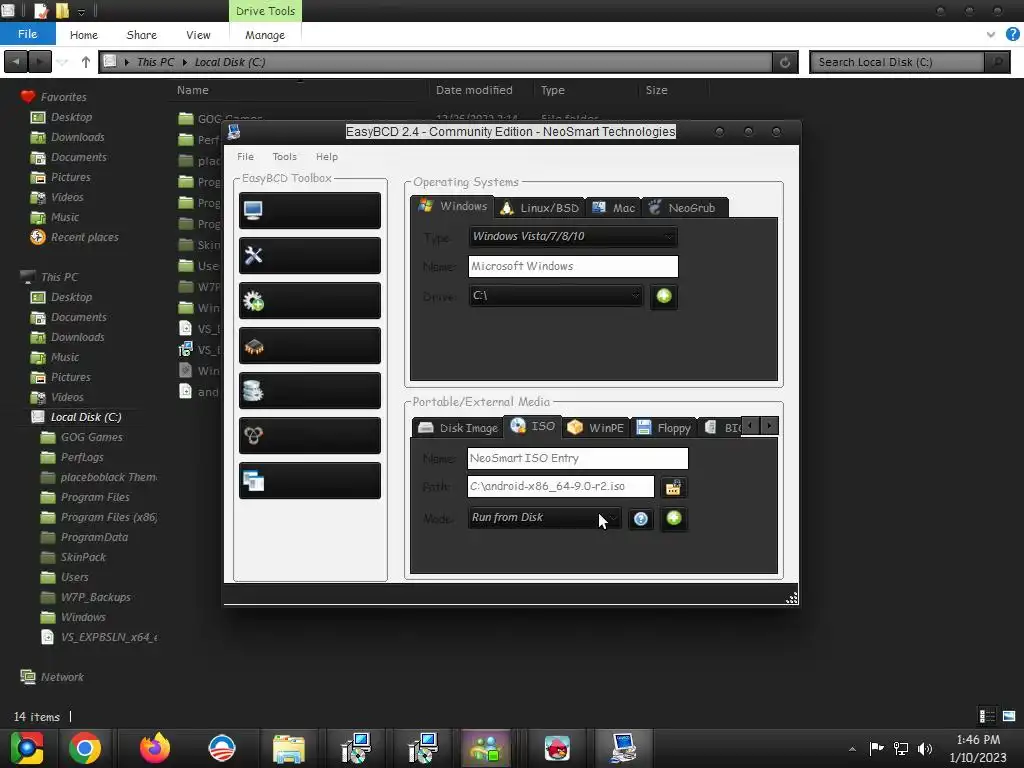Viewport: 1024px width, 768px height.
Task: Refresh the Explorer address bar
Action: [x=785, y=62]
